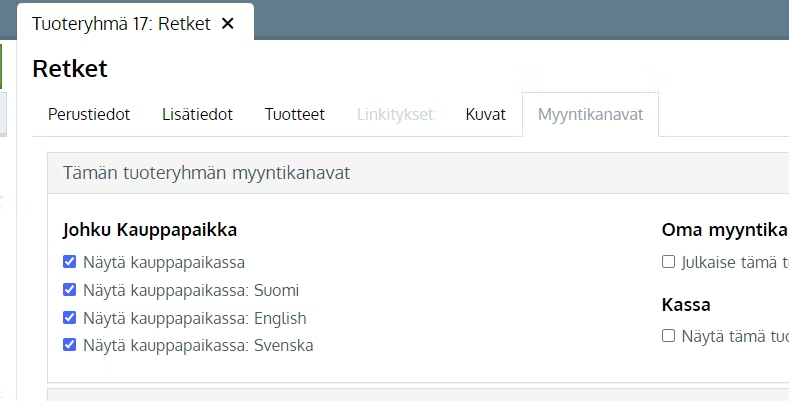Click the Kassa section heading
The width and height of the screenshot is (789, 401).
point(686,304)
